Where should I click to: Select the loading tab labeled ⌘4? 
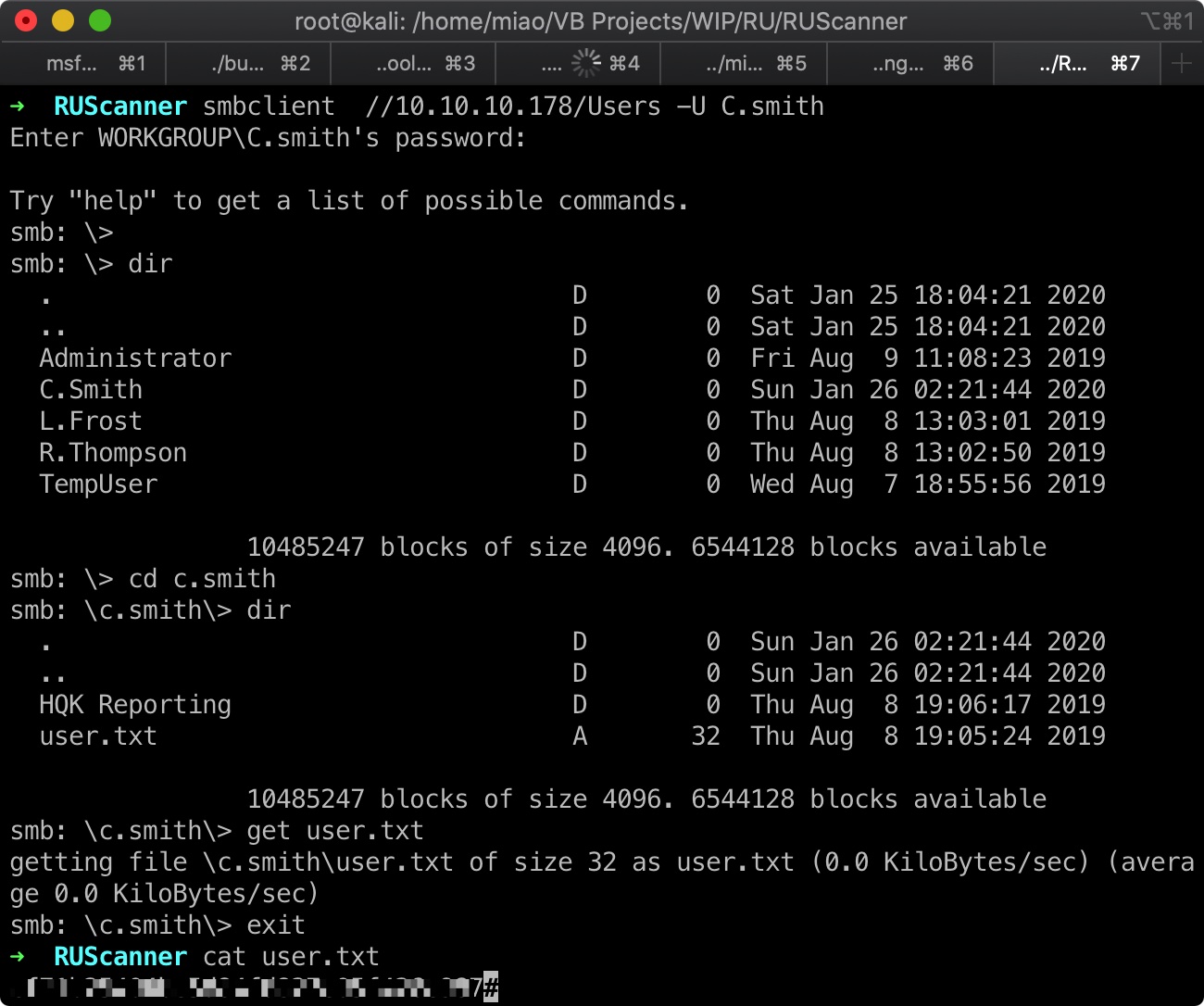579,63
